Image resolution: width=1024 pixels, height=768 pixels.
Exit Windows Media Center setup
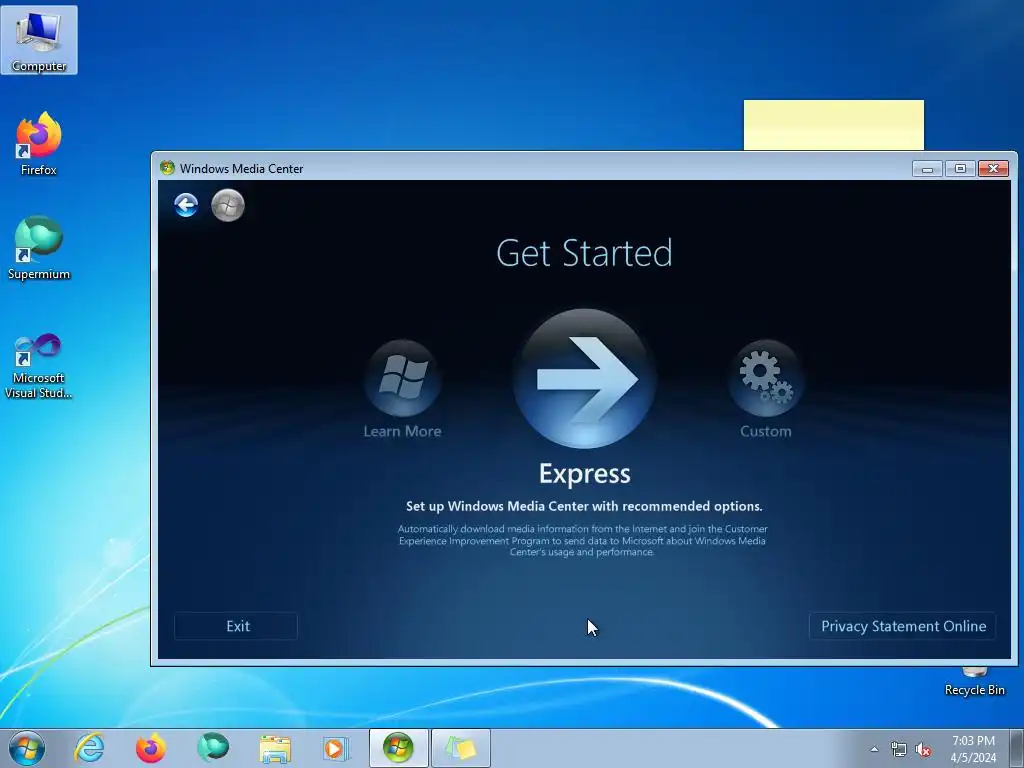point(236,626)
